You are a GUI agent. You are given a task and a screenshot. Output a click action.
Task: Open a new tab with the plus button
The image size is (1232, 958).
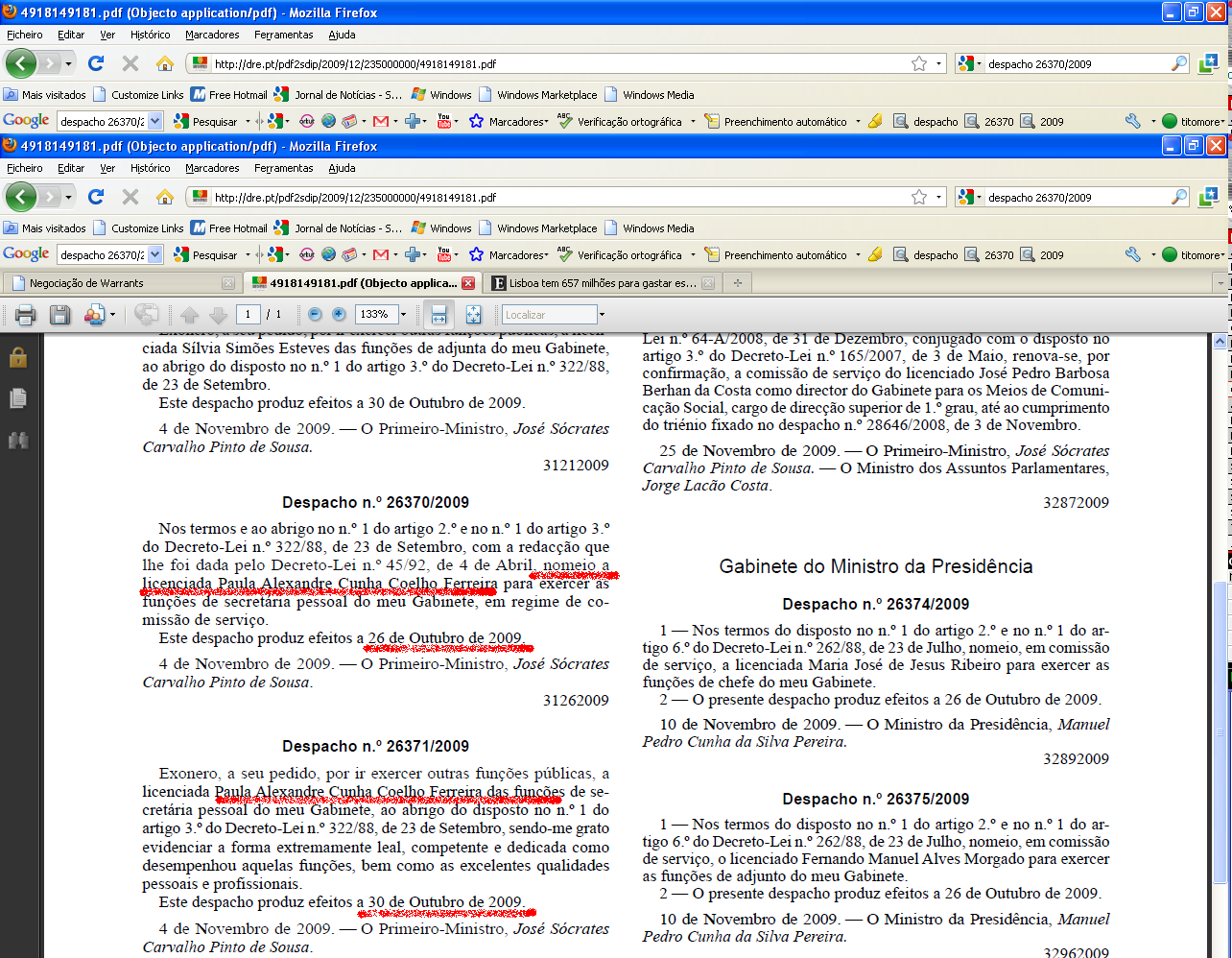point(737,283)
